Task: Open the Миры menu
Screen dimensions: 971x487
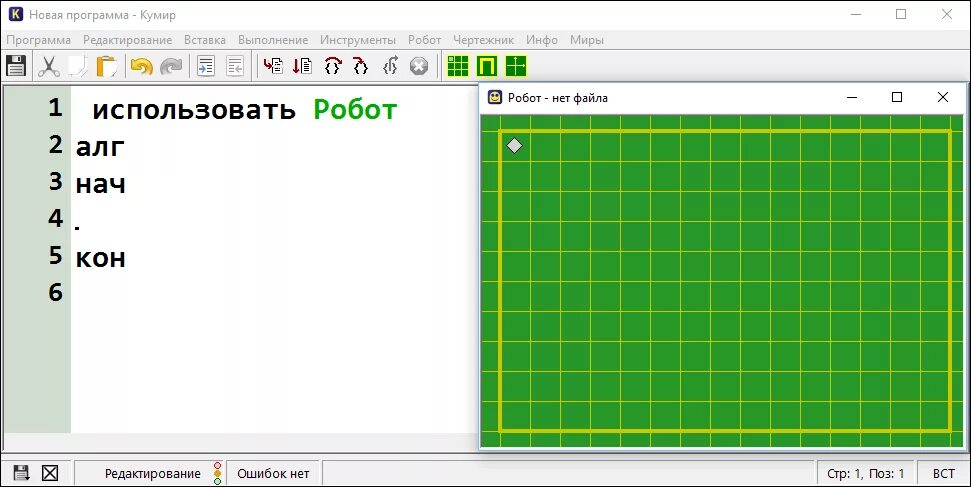Action: pyautogui.click(x=586, y=40)
